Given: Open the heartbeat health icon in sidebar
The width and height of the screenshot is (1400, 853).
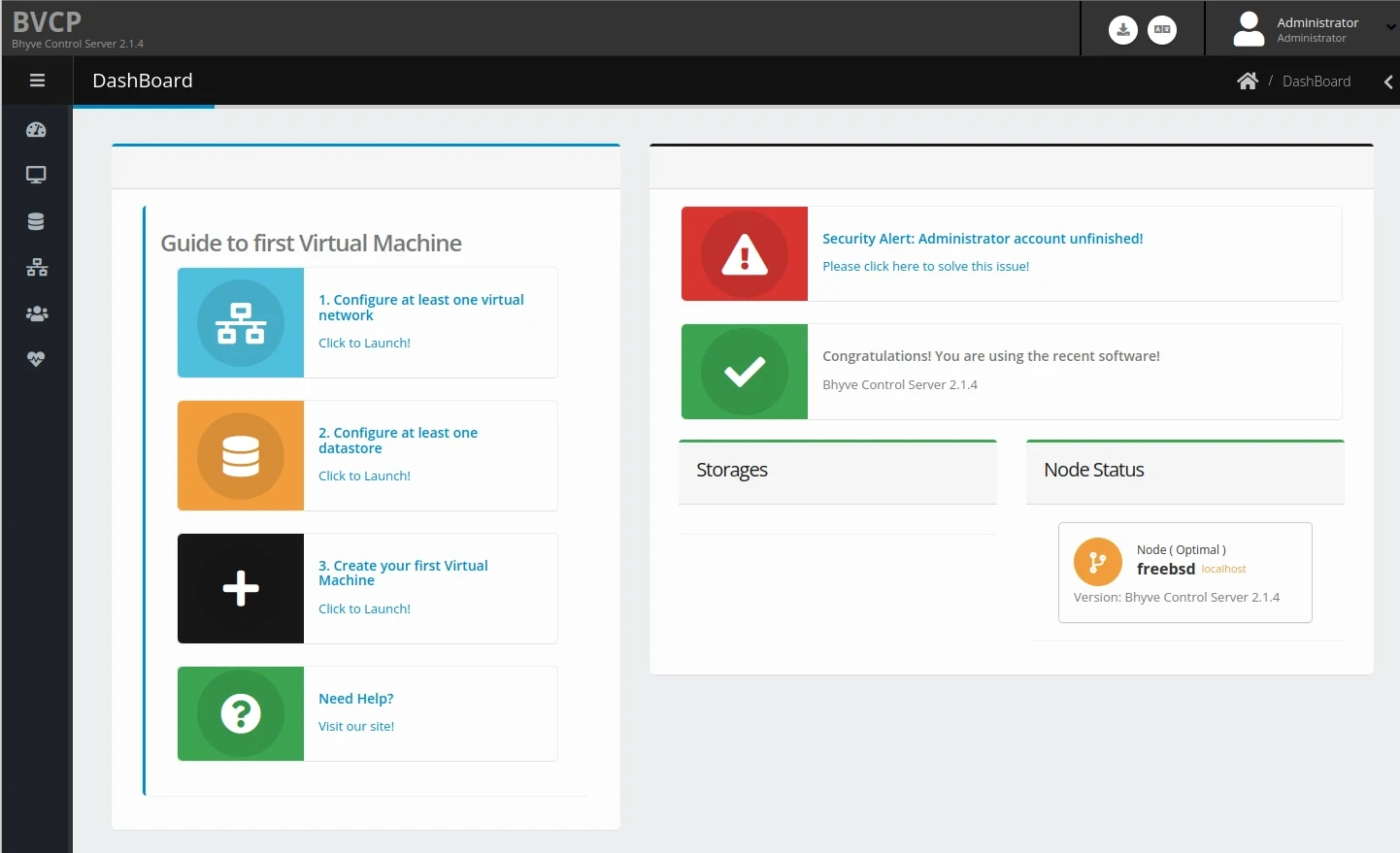Looking at the screenshot, I should [36, 359].
